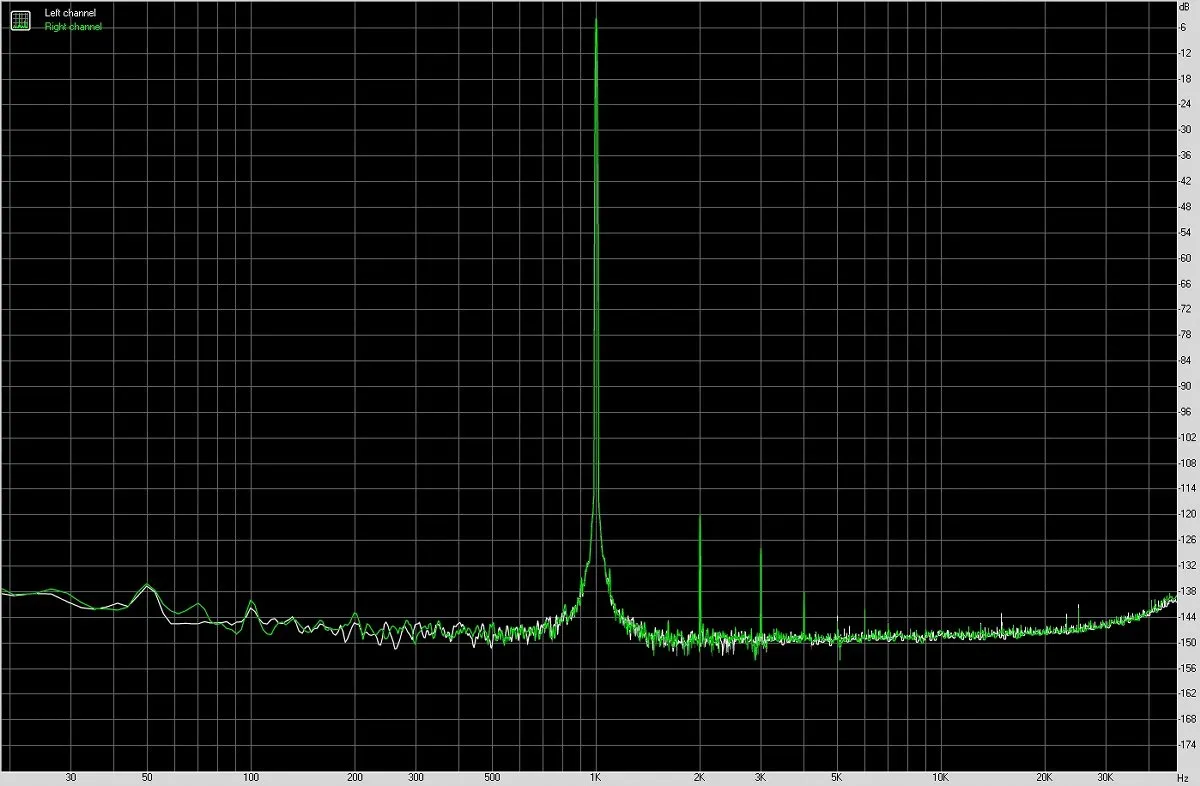The image size is (1200, 786).
Task: Click the top of the 1K fundamental peak
Action: [x=596, y=21]
